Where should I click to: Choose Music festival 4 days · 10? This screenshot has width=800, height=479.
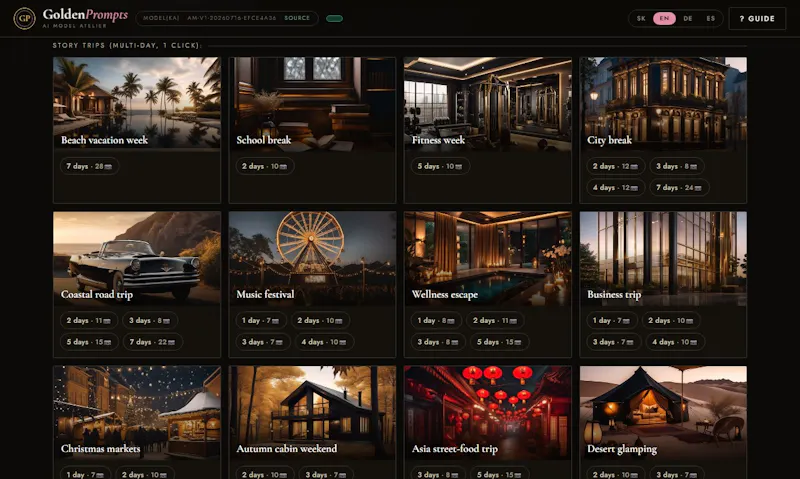[324, 342]
